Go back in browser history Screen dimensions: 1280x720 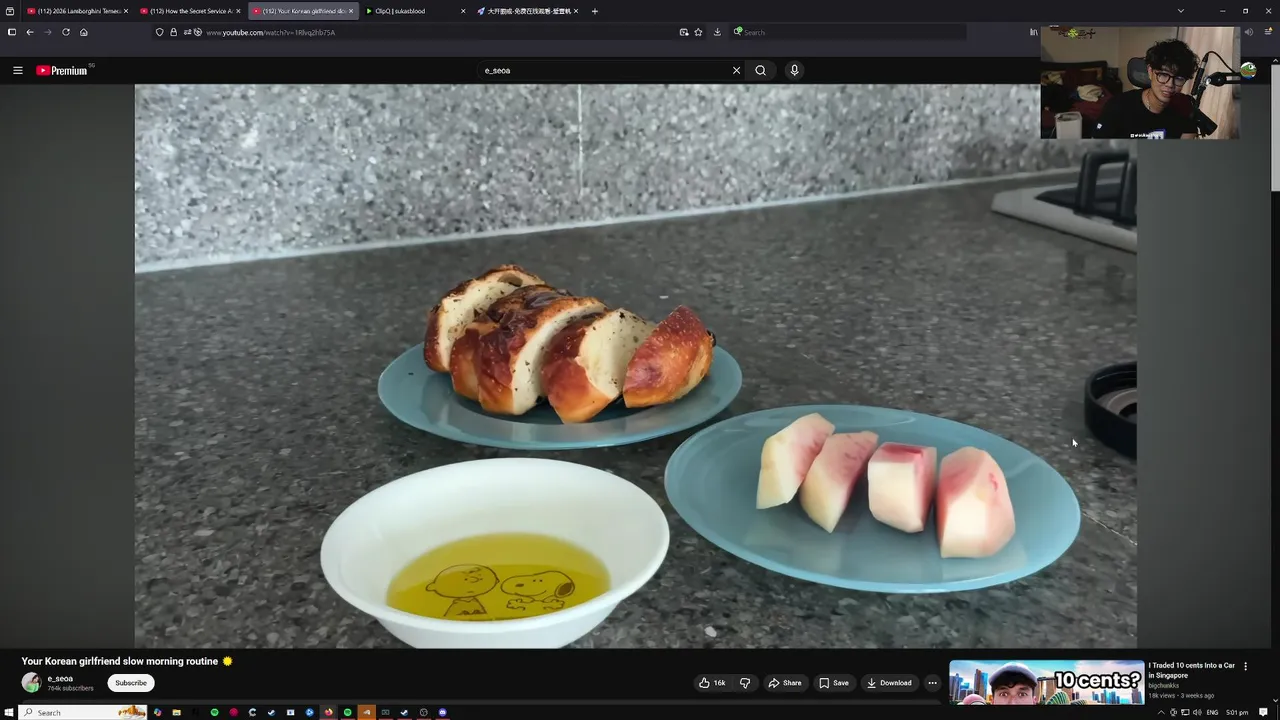coord(30,32)
